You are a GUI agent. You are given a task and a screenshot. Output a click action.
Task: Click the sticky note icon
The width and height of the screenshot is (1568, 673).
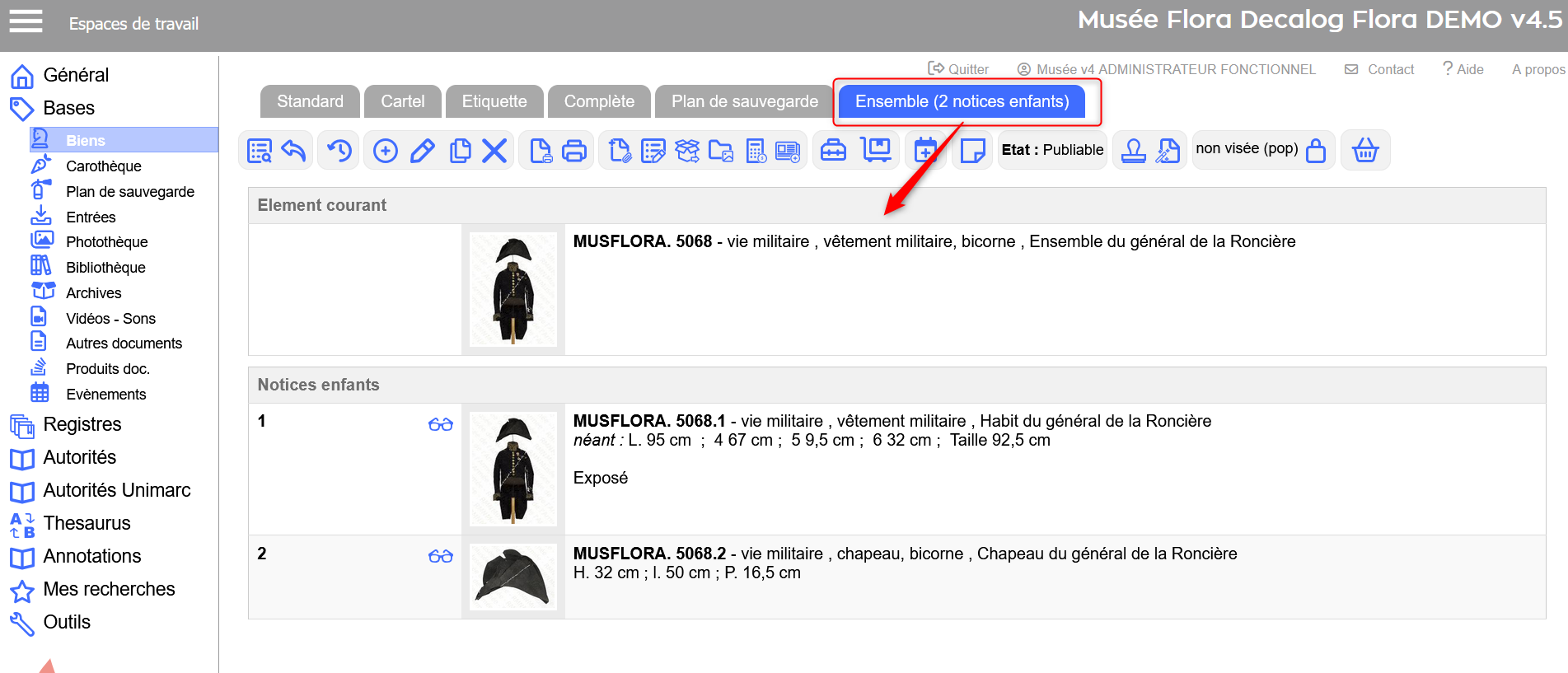(972, 151)
